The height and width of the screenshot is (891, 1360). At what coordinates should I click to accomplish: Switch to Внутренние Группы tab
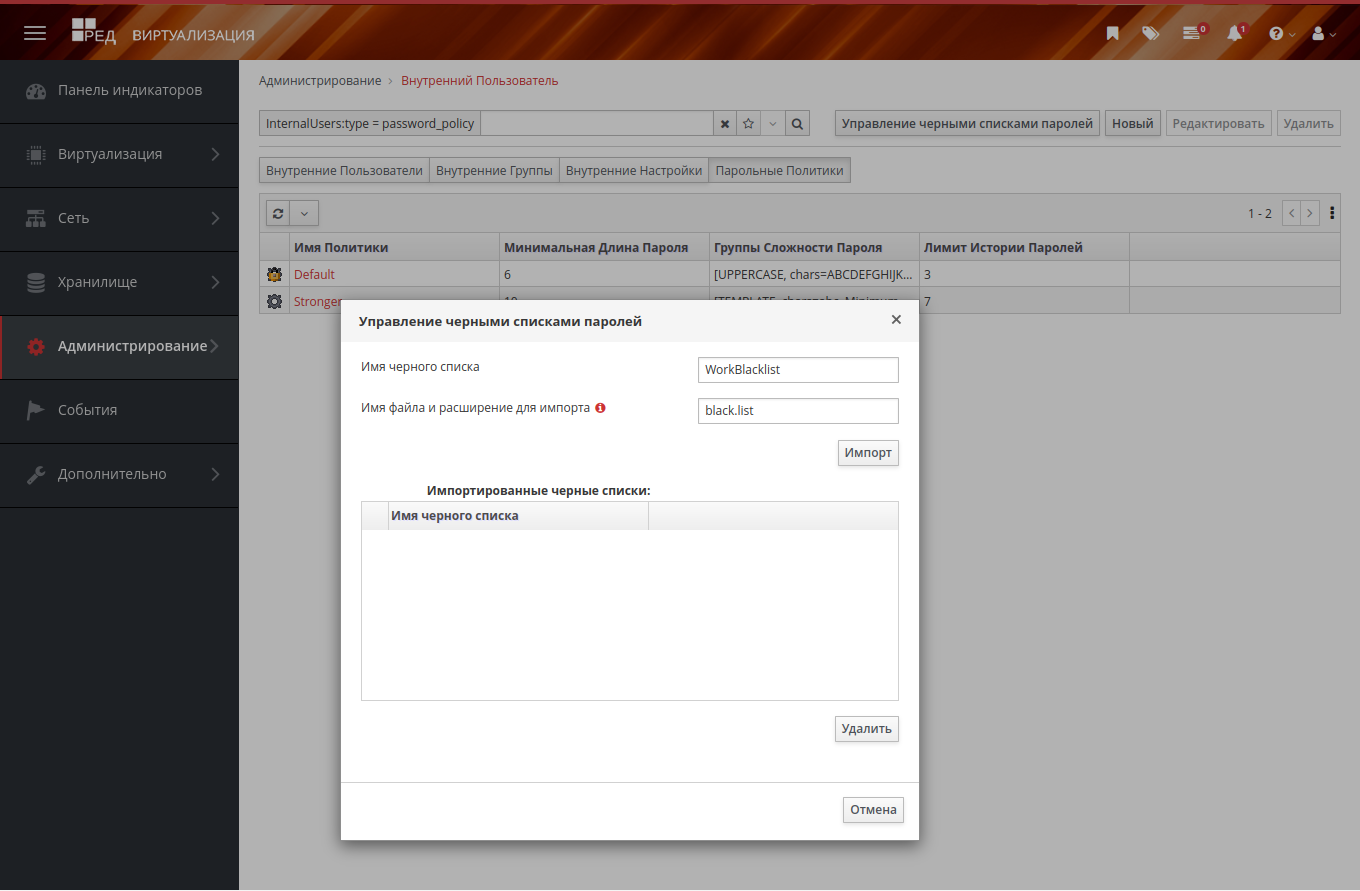coord(494,171)
